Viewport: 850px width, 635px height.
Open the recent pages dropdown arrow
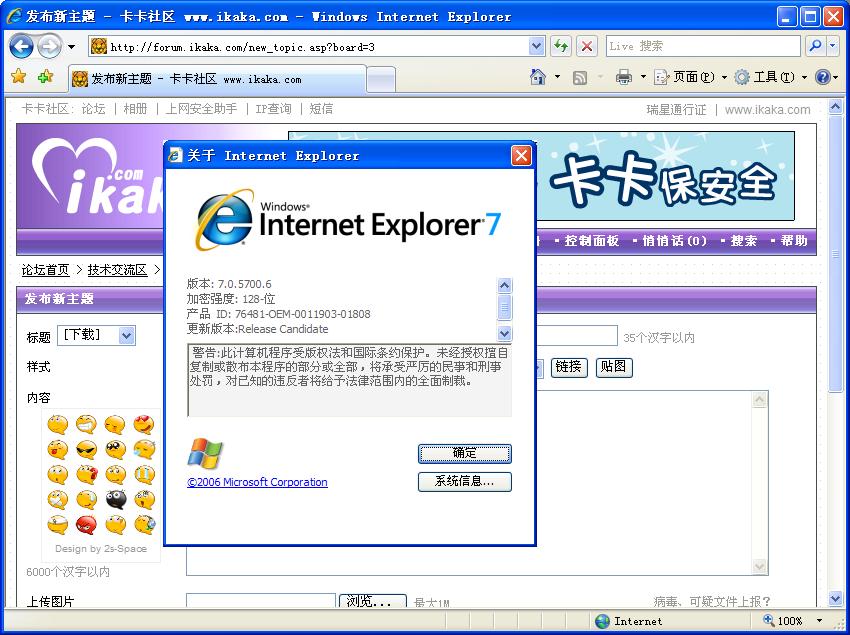72,47
